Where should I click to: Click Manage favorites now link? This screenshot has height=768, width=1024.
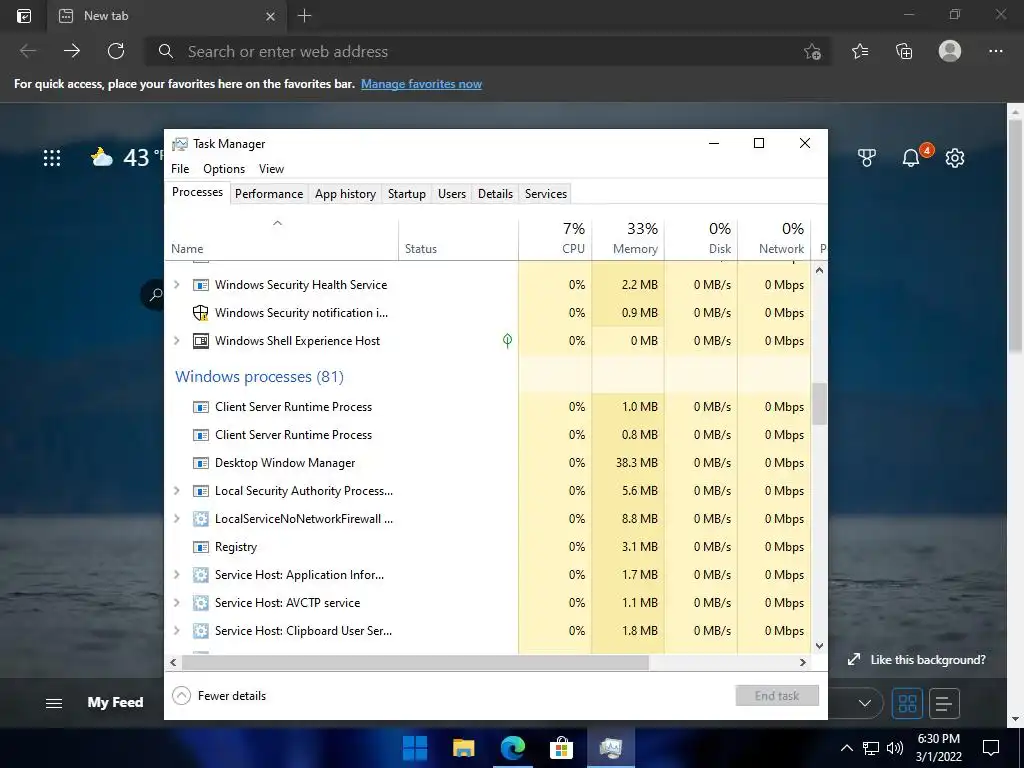(x=421, y=84)
